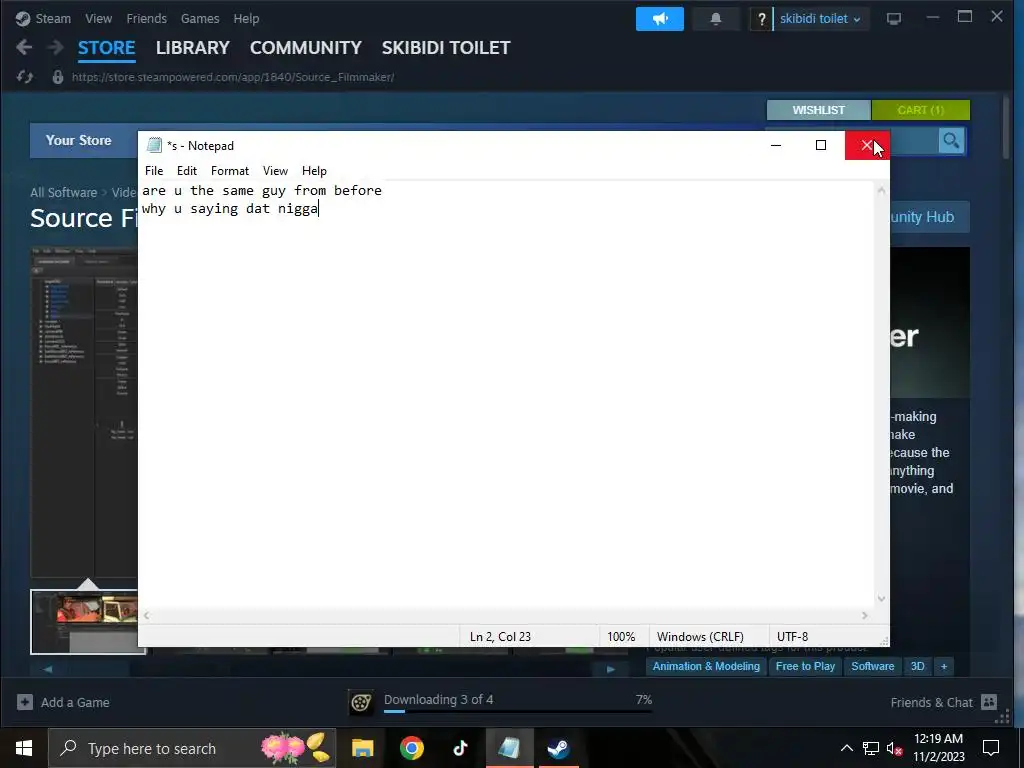1024x768 pixels.
Task: Select the Animation & Modeling tag
Action: (x=706, y=666)
